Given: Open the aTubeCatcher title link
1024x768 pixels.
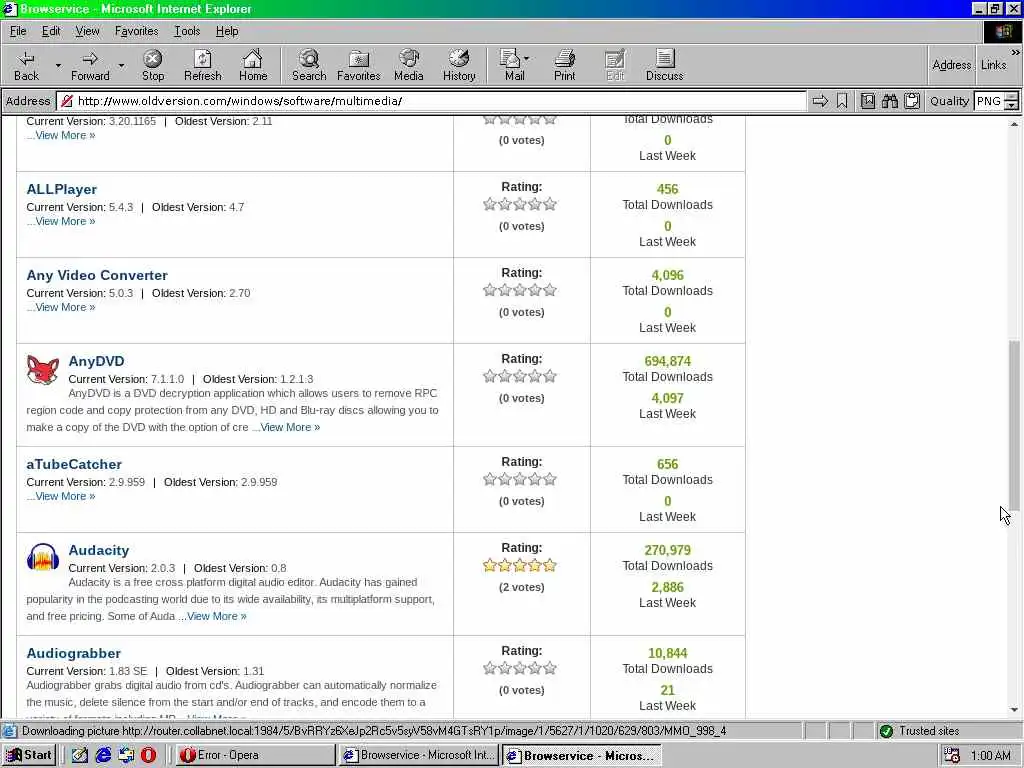Looking at the screenshot, I should point(74,464).
